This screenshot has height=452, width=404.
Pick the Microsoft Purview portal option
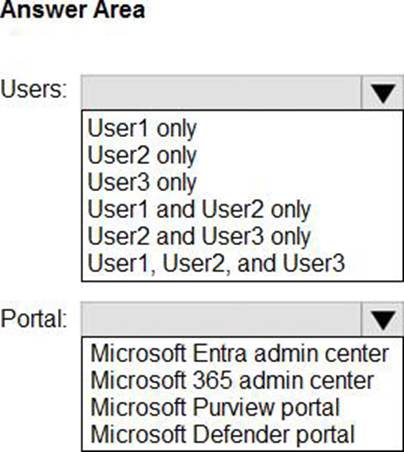click(215, 408)
